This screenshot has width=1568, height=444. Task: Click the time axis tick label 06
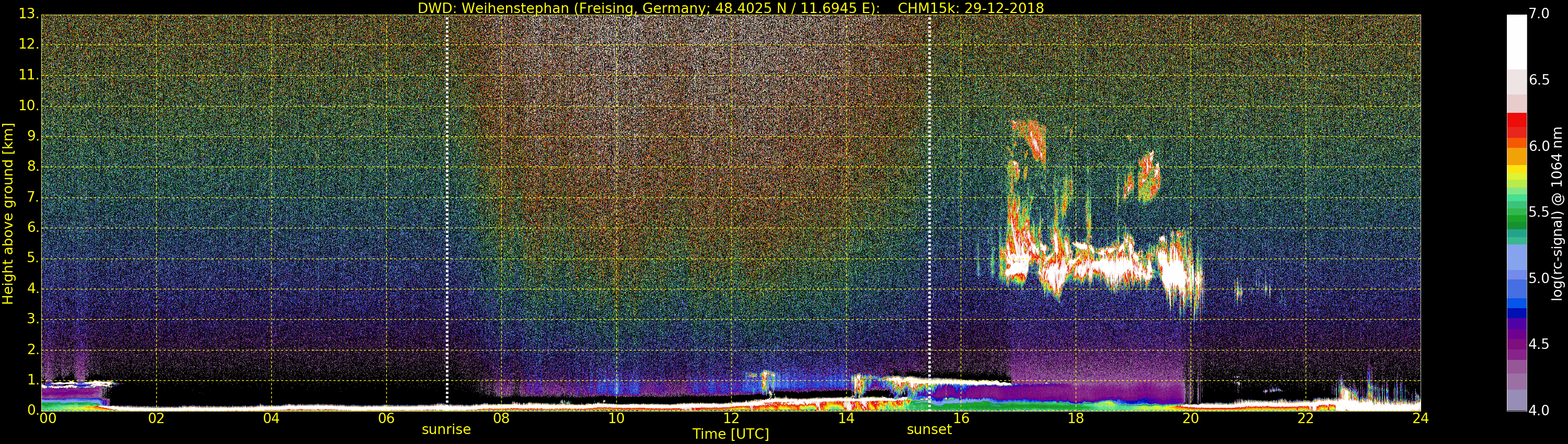pos(387,418)
